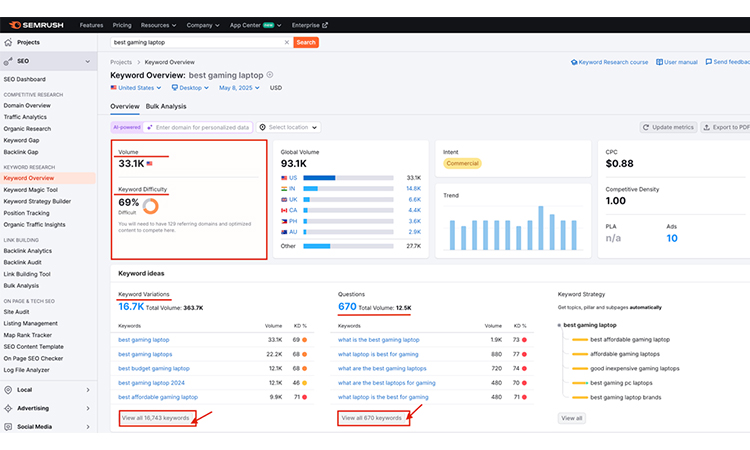Screen dimensions: 750x450
Task: Open 'best budget gaming laptop' keyword link
Action: click(x=154, y=368)
